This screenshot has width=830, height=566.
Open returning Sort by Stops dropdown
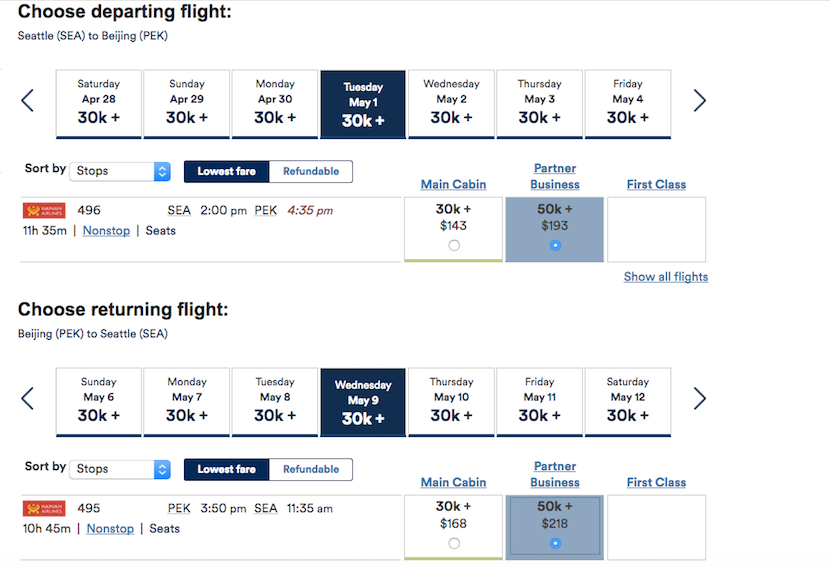[122, 469]
